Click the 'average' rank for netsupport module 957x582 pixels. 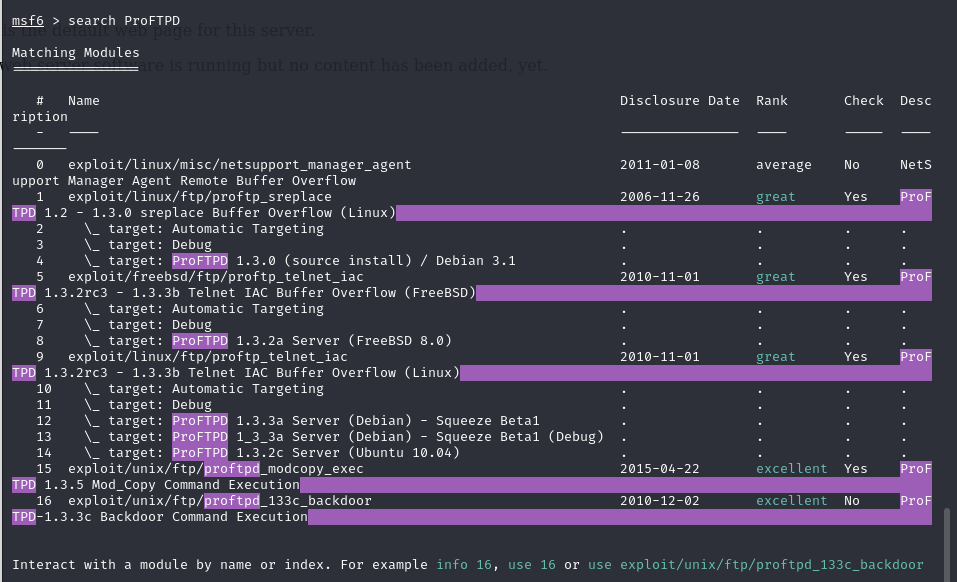(783, 164)
